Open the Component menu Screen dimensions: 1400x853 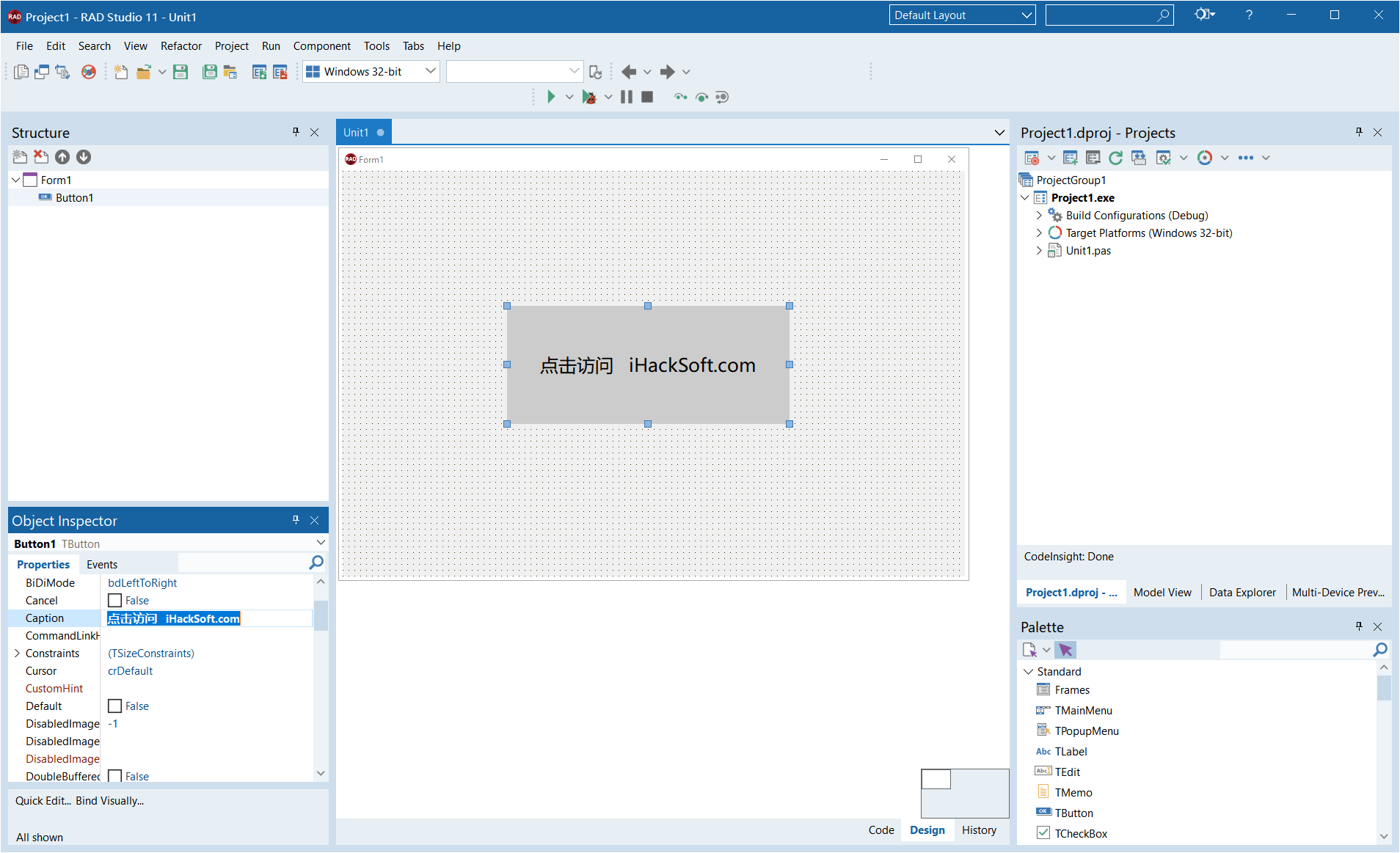(322, 45)
